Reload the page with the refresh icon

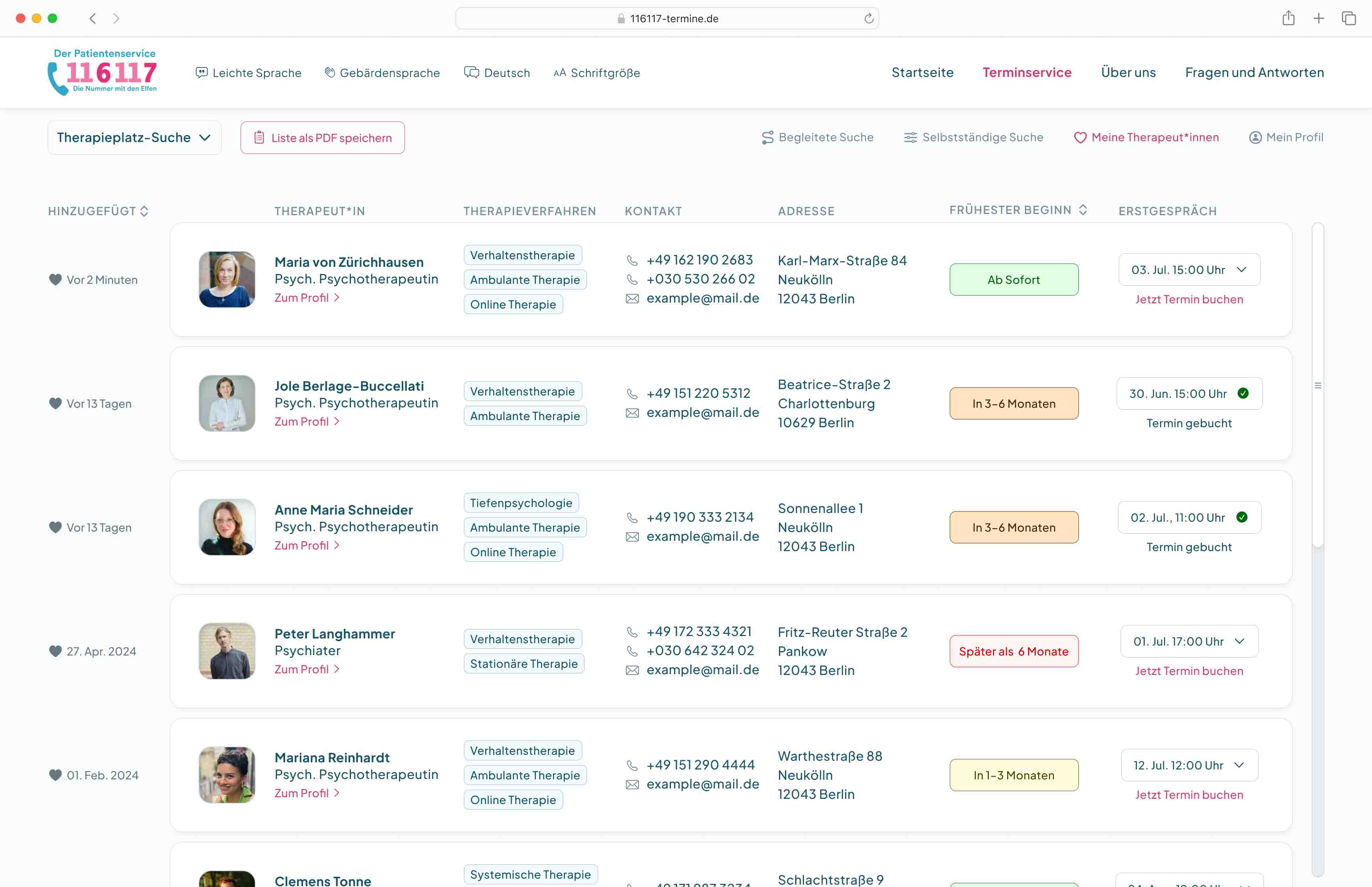pos(869,18)
